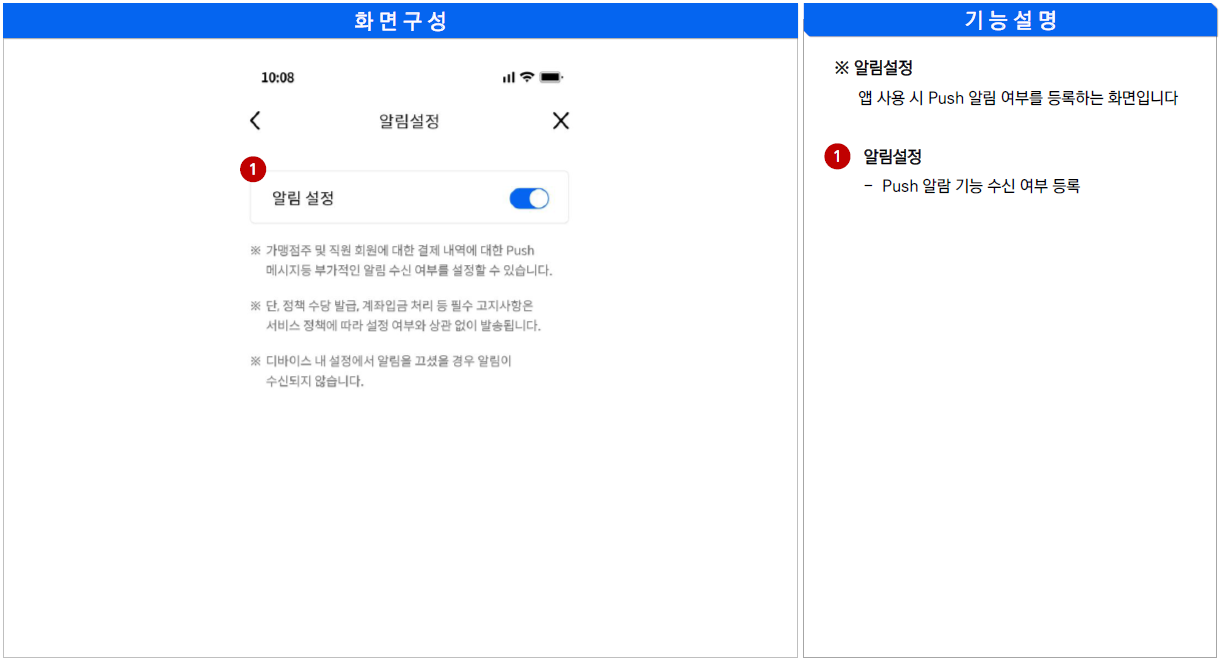Image resolution: width=1221 pixels, height=661 pixels.
Task: Tap the cellular signal bars icon
Action: 509,77
